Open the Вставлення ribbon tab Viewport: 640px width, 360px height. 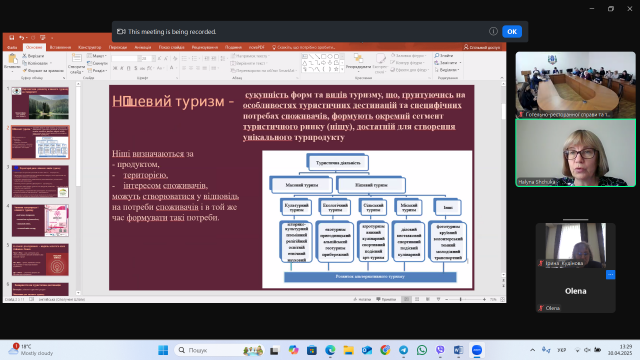tap(60, 47)
